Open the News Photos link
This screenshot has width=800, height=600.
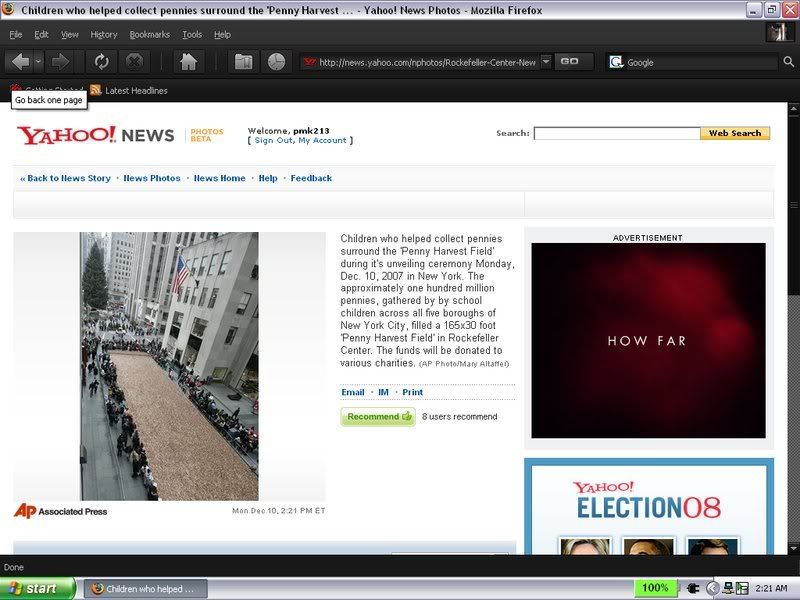pyautogui.click(x=152, y=178)
